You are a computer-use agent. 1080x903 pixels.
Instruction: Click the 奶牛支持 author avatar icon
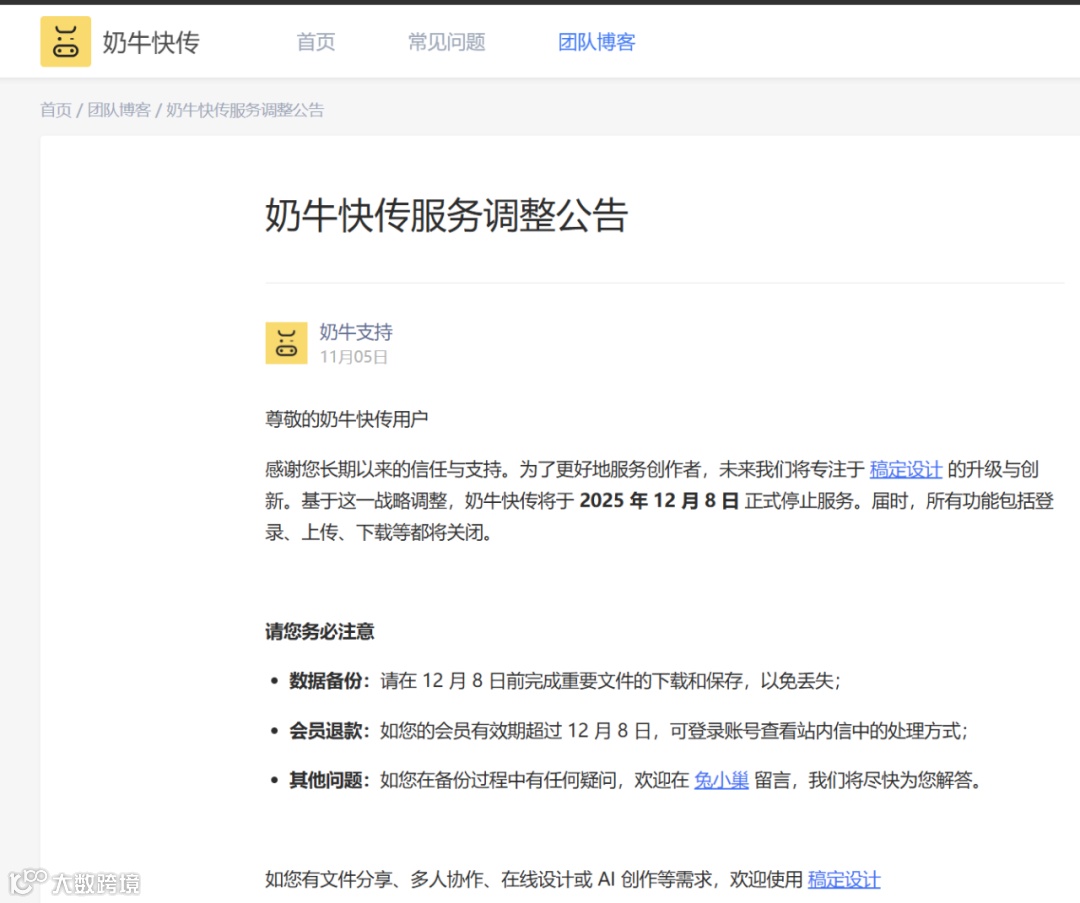click(287, 343)
